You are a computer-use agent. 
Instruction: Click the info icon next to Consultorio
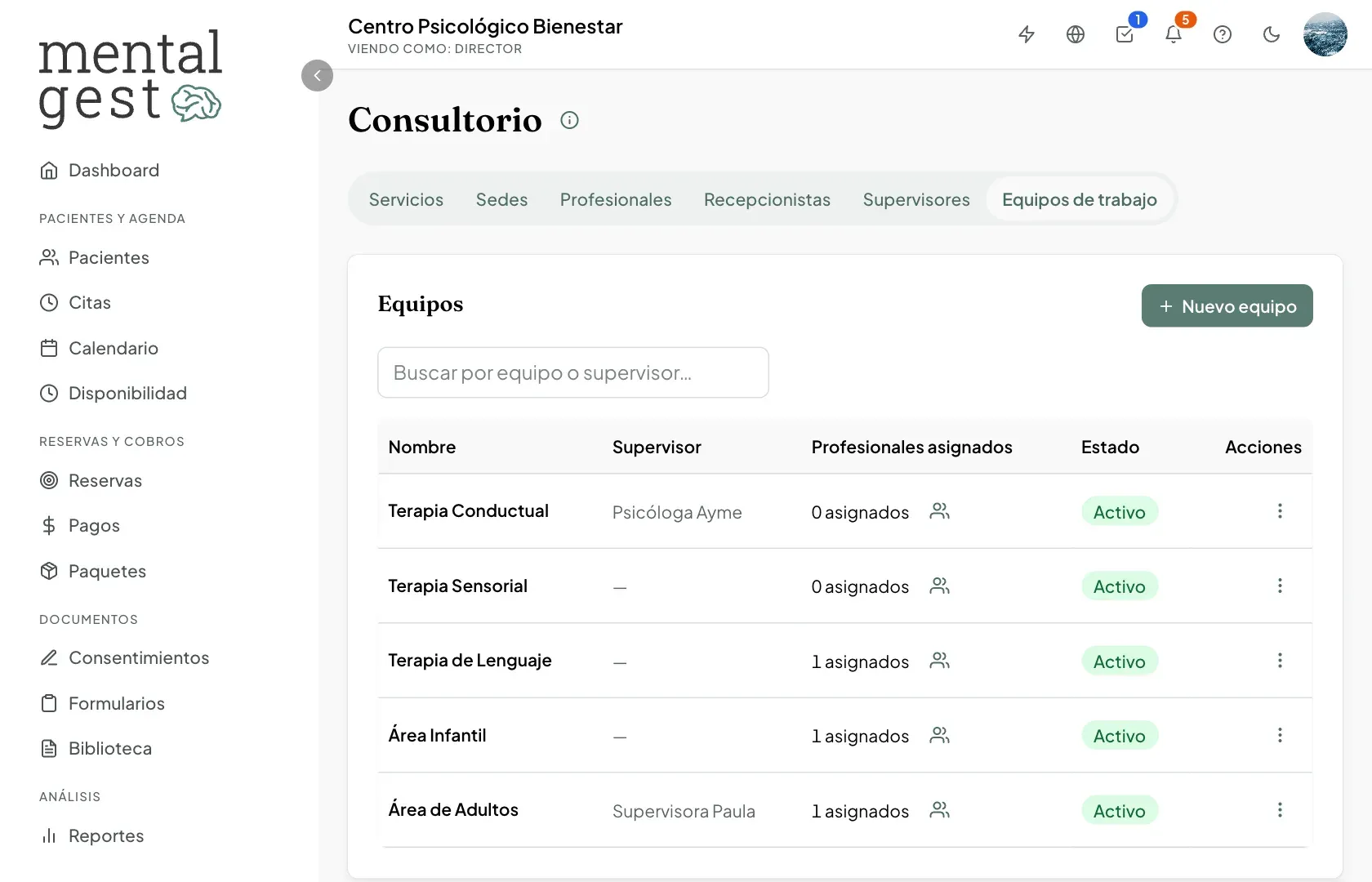coord(569,120)
